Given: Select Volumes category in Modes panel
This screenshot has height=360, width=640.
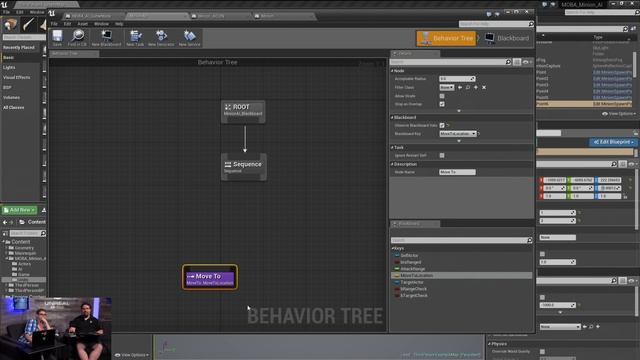Looking at the screenshot, I should click(11, 98).
